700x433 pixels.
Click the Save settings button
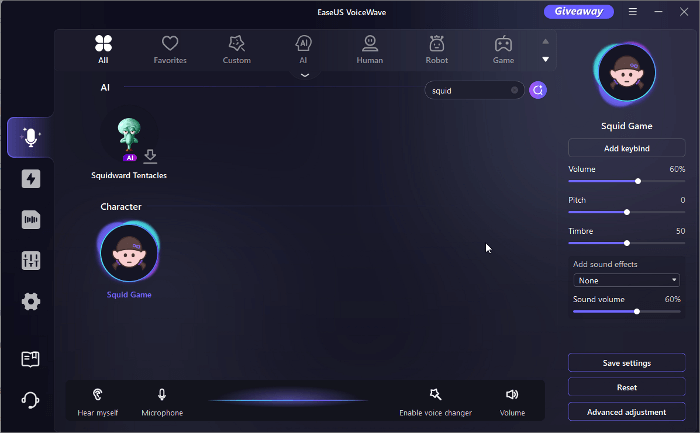(x=626, y=362)
